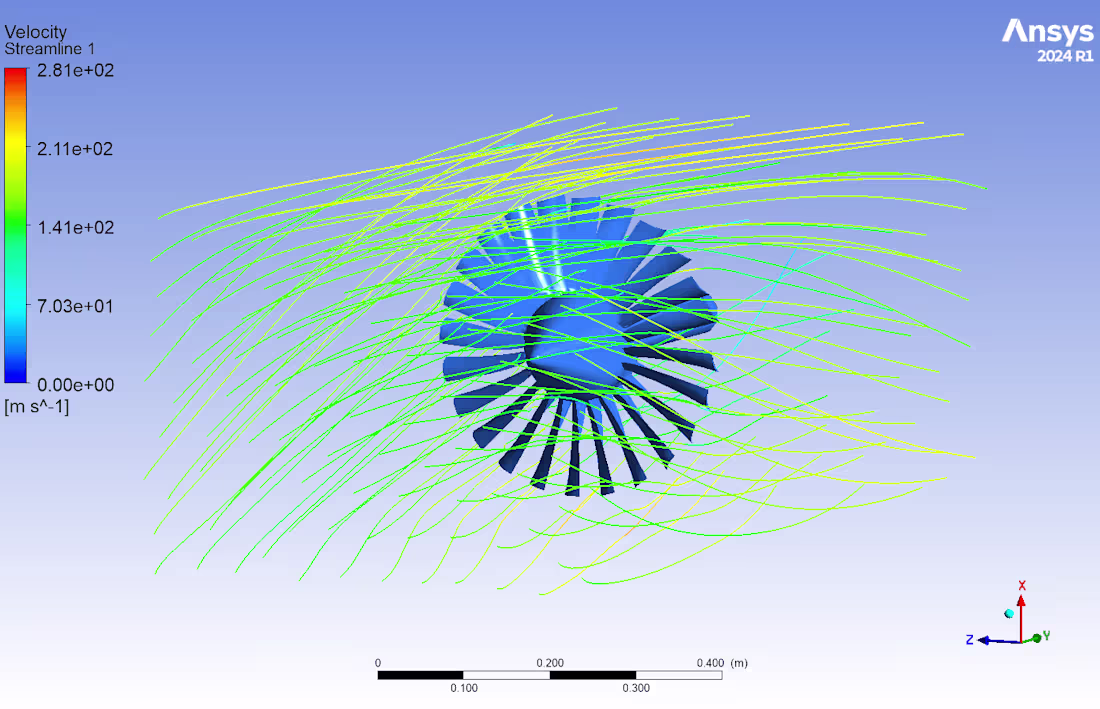Click the 0.200 marking on the scale bar
This screenshot has height=709, width=1100.
click(x=550, y=662)
